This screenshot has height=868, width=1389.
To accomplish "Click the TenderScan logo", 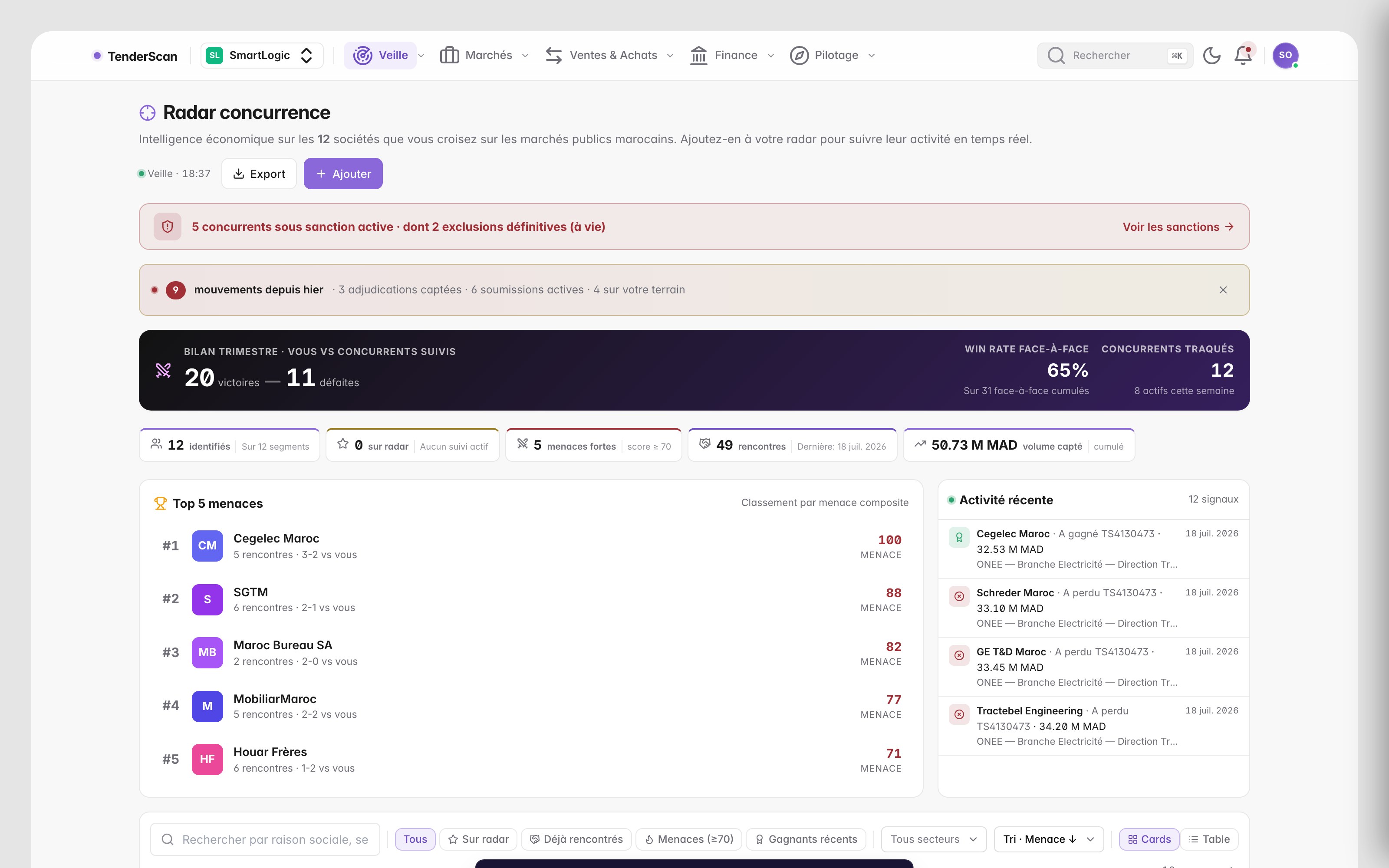I will click(x=135, y=56).
